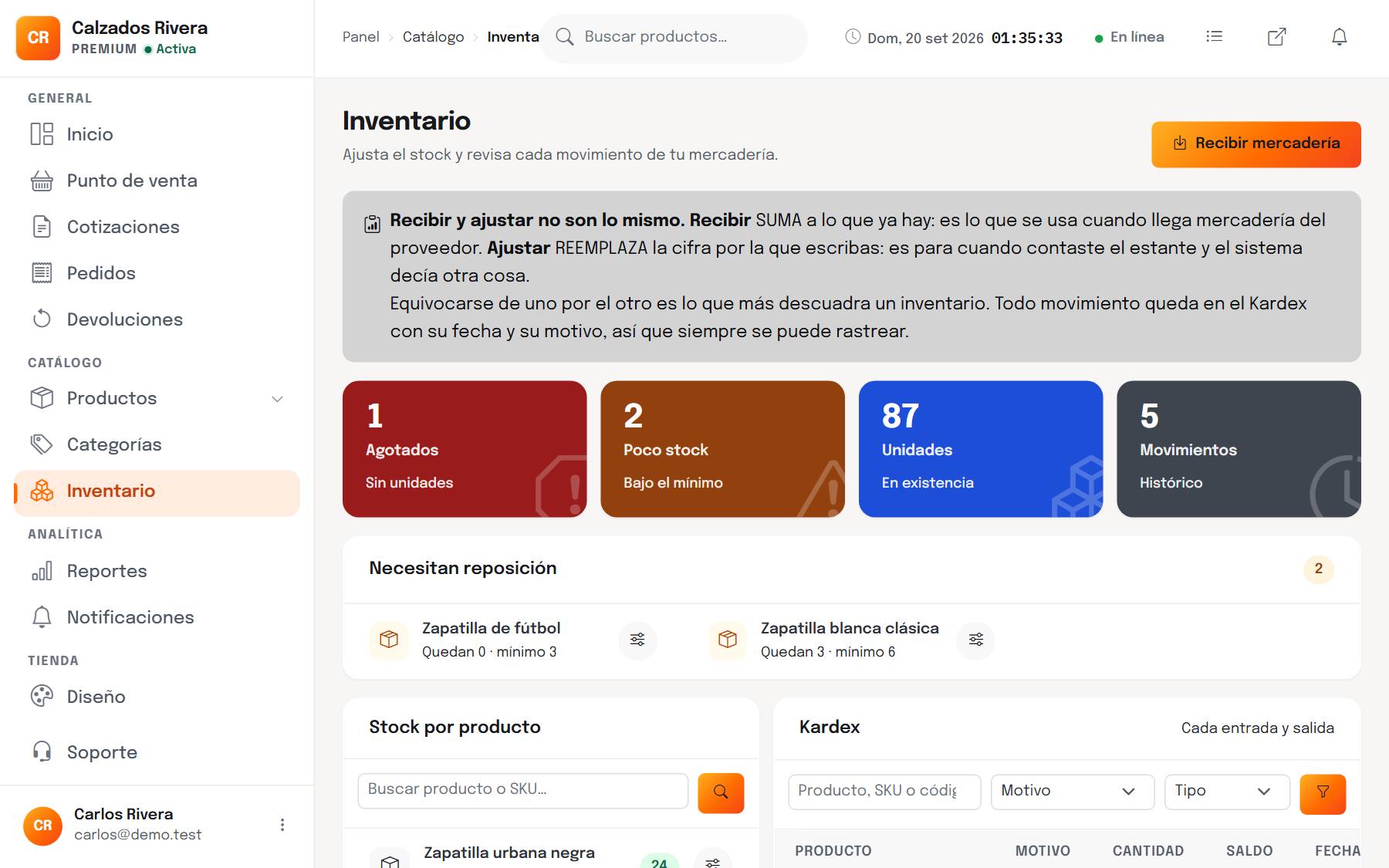Open the external link icon in header
Viewport: 1389px width, 868px height.
tap(1277, 37)
